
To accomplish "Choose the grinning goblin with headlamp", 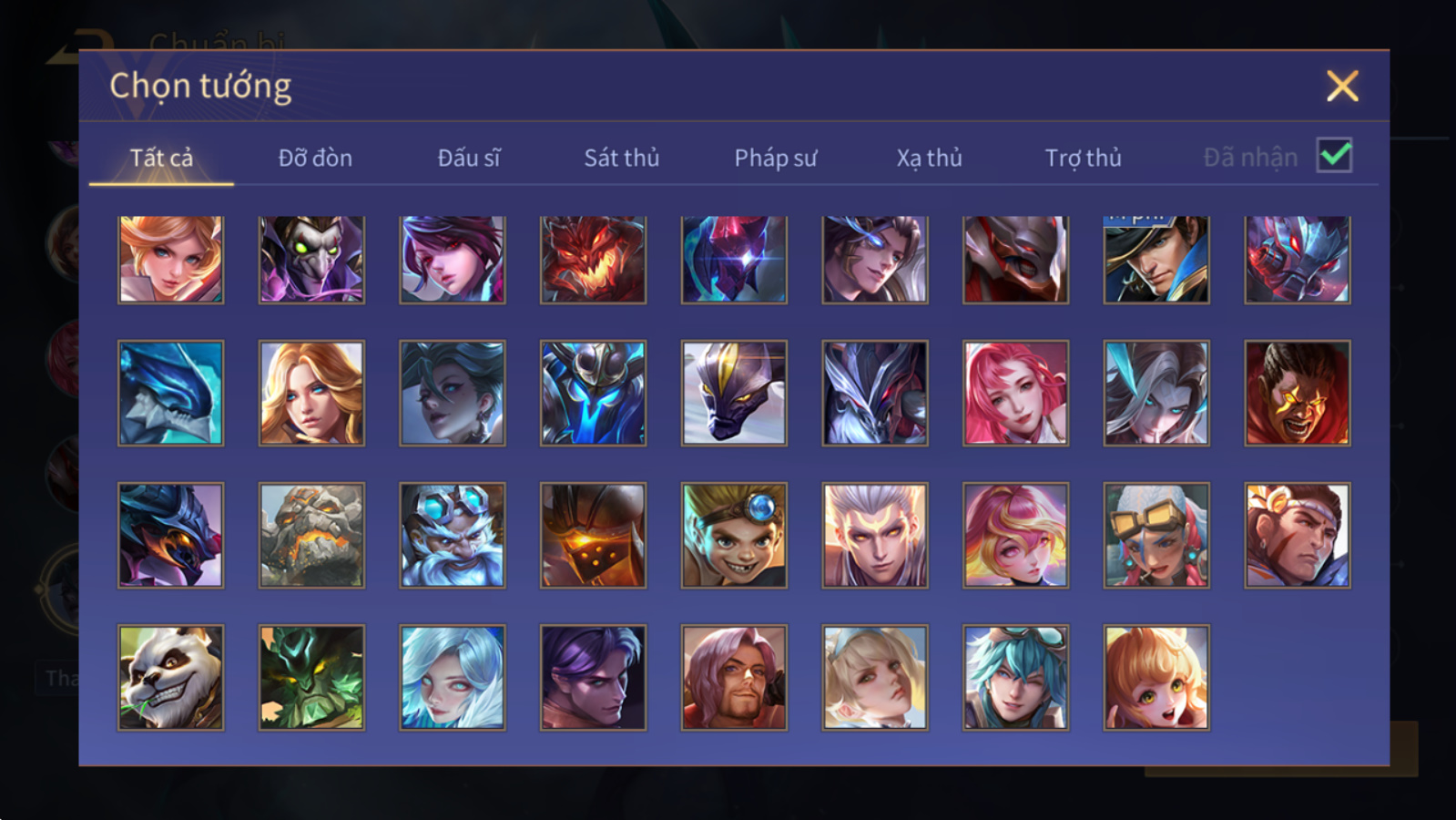I will (734, 535).
